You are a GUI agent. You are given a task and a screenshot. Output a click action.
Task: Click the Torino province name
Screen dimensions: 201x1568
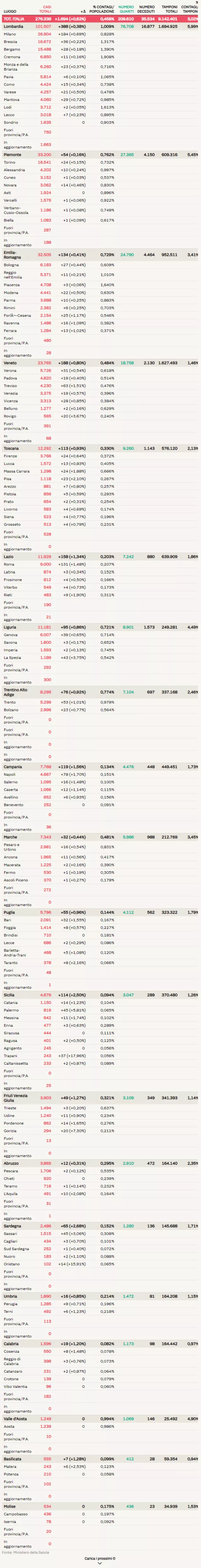click(x=9, y=162)
